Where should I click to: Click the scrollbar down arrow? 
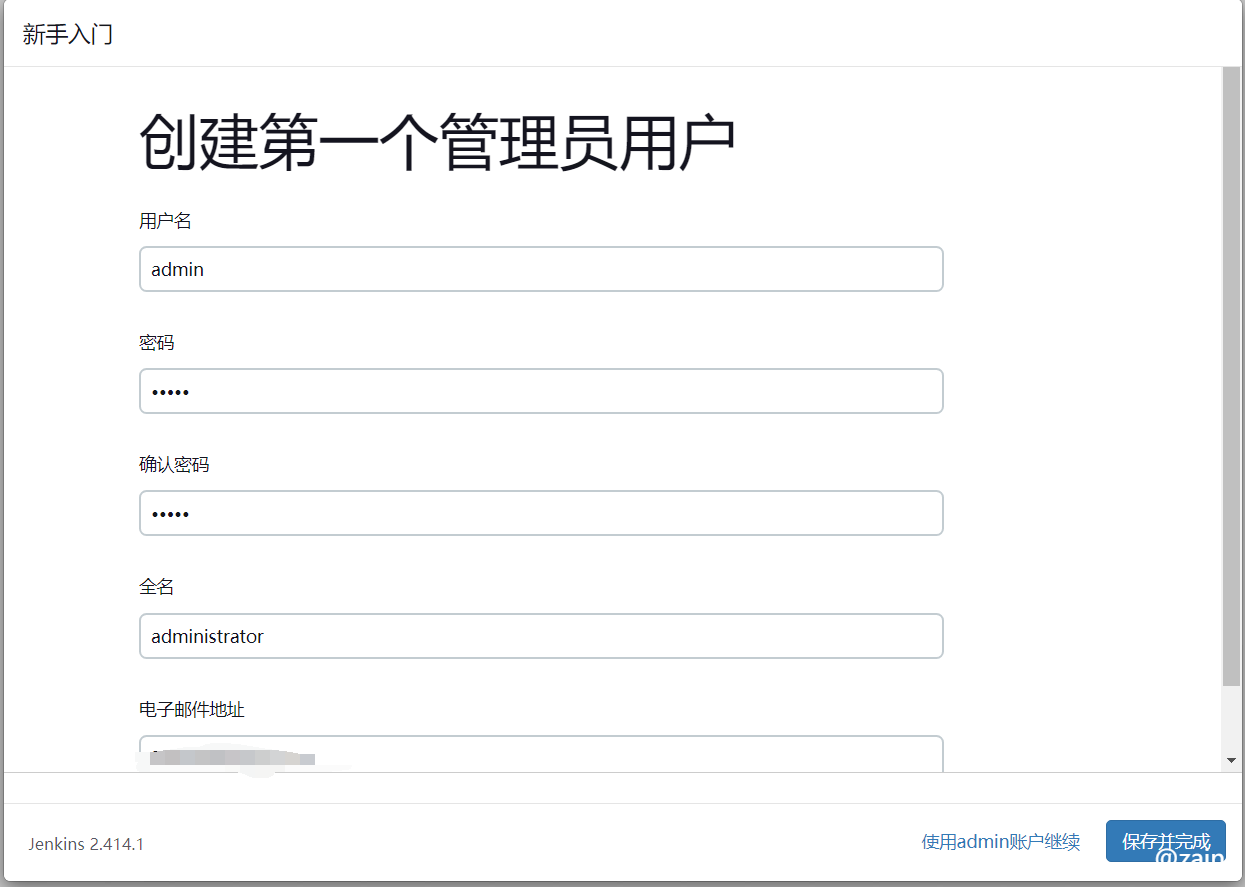(x=1231, y=761)
